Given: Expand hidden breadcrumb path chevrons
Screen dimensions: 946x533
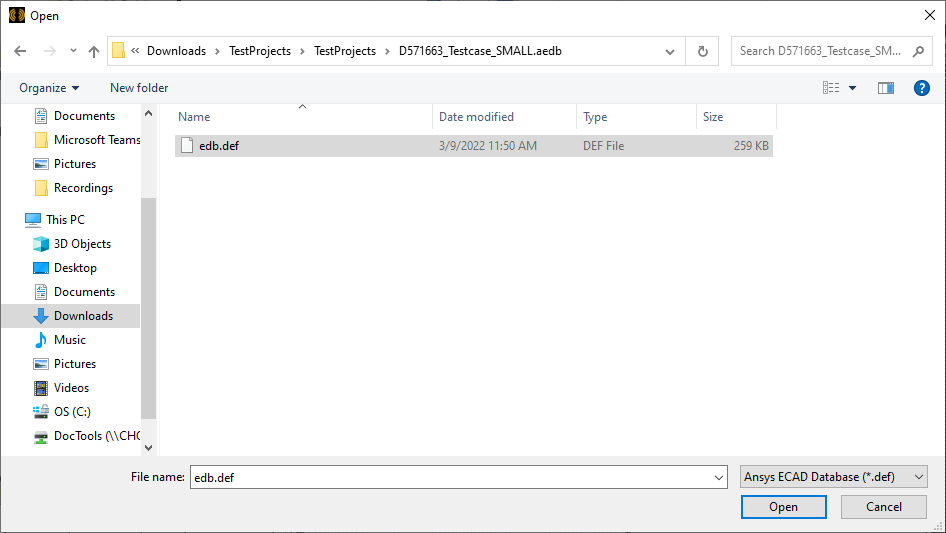Looking at the screenshot, I should (135, 51).
